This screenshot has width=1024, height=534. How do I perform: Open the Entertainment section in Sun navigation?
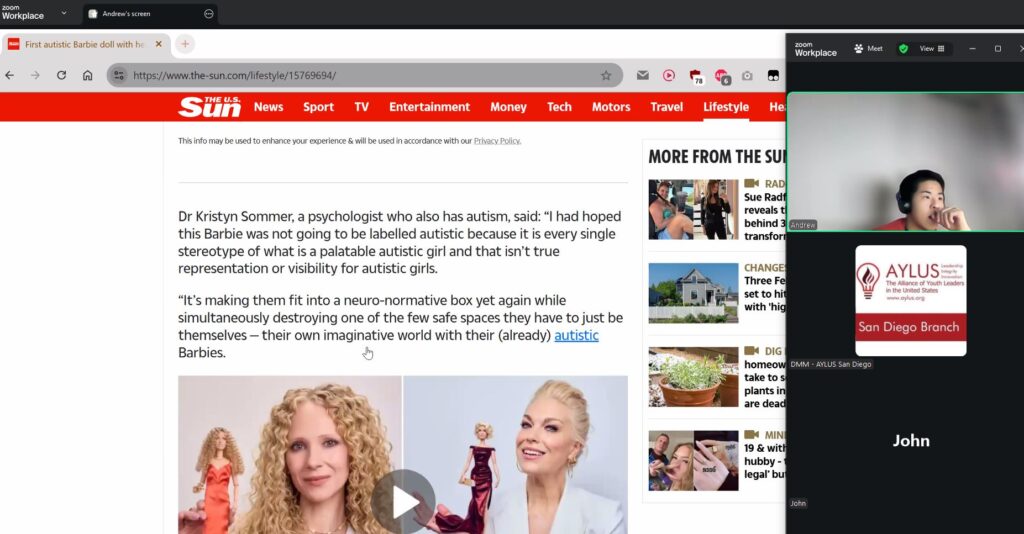pos(429,107)
